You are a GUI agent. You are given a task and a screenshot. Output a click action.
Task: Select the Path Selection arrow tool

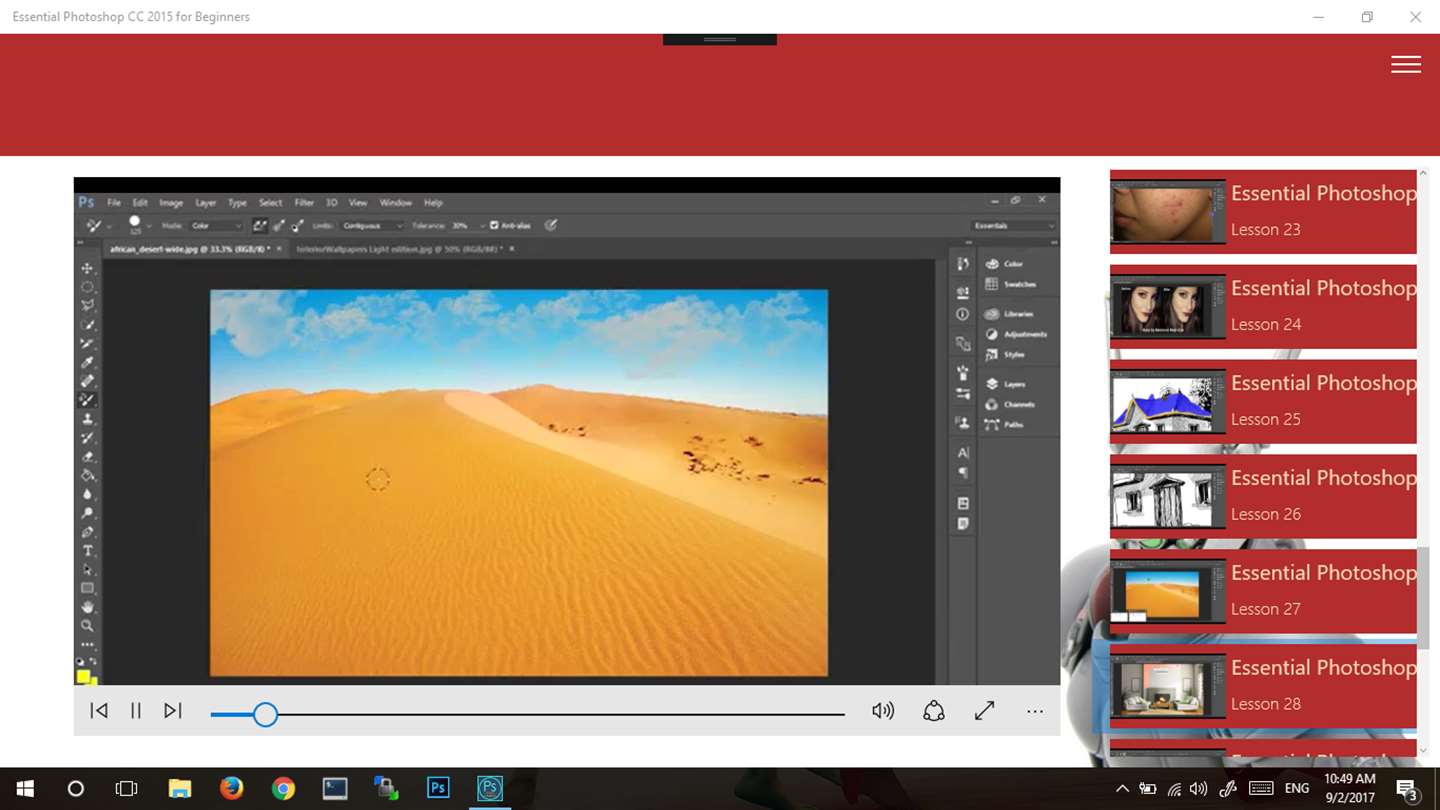pyautogui.click(x=88, y=570)
